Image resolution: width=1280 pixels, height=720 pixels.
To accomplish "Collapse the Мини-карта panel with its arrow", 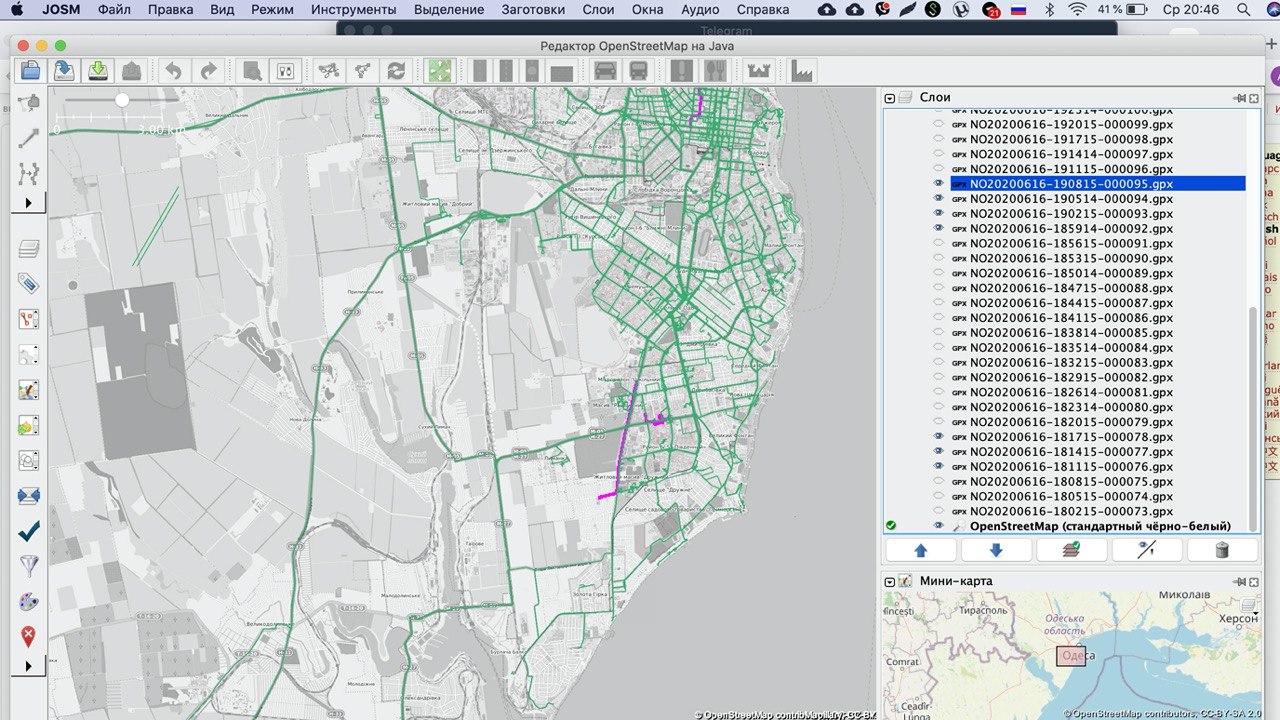I will [890, 581].
